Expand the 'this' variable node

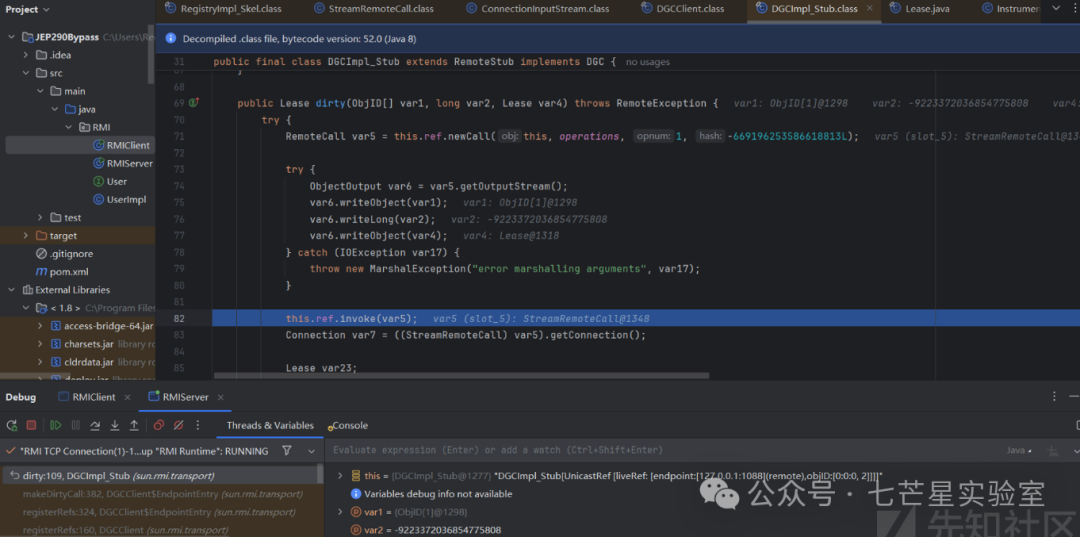(340, 475)
